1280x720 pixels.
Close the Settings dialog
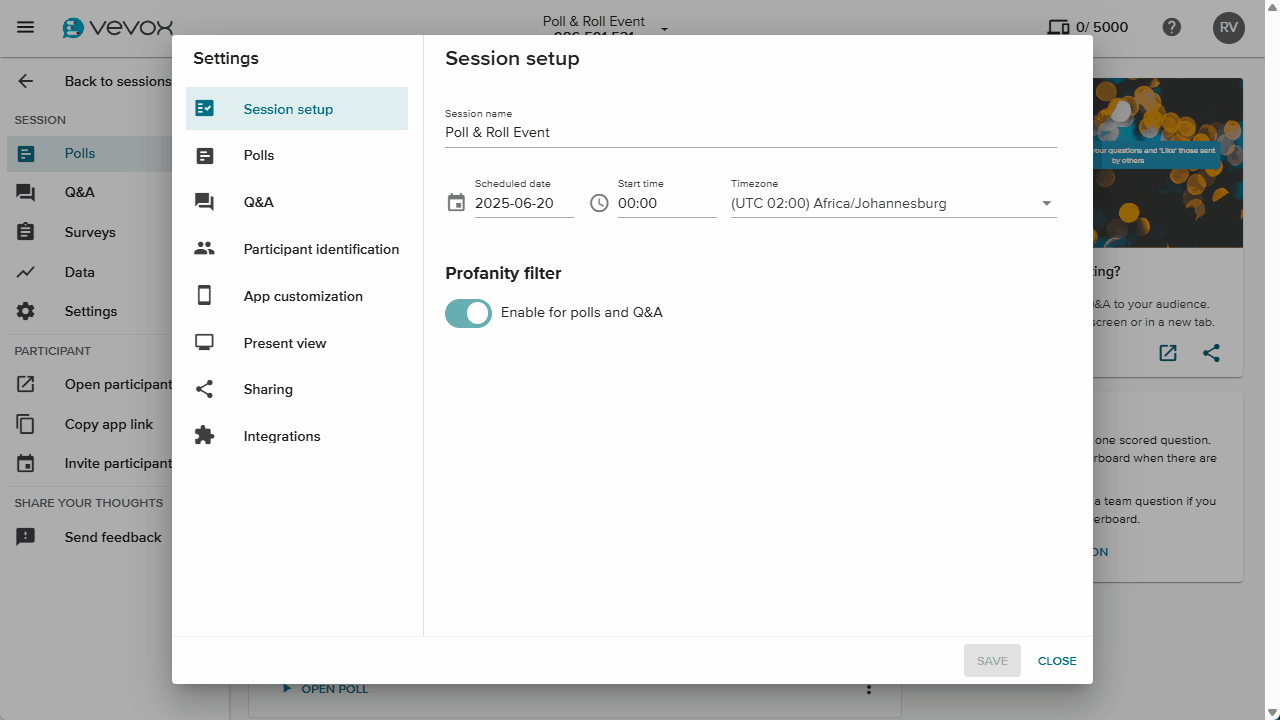point(1056,661)
